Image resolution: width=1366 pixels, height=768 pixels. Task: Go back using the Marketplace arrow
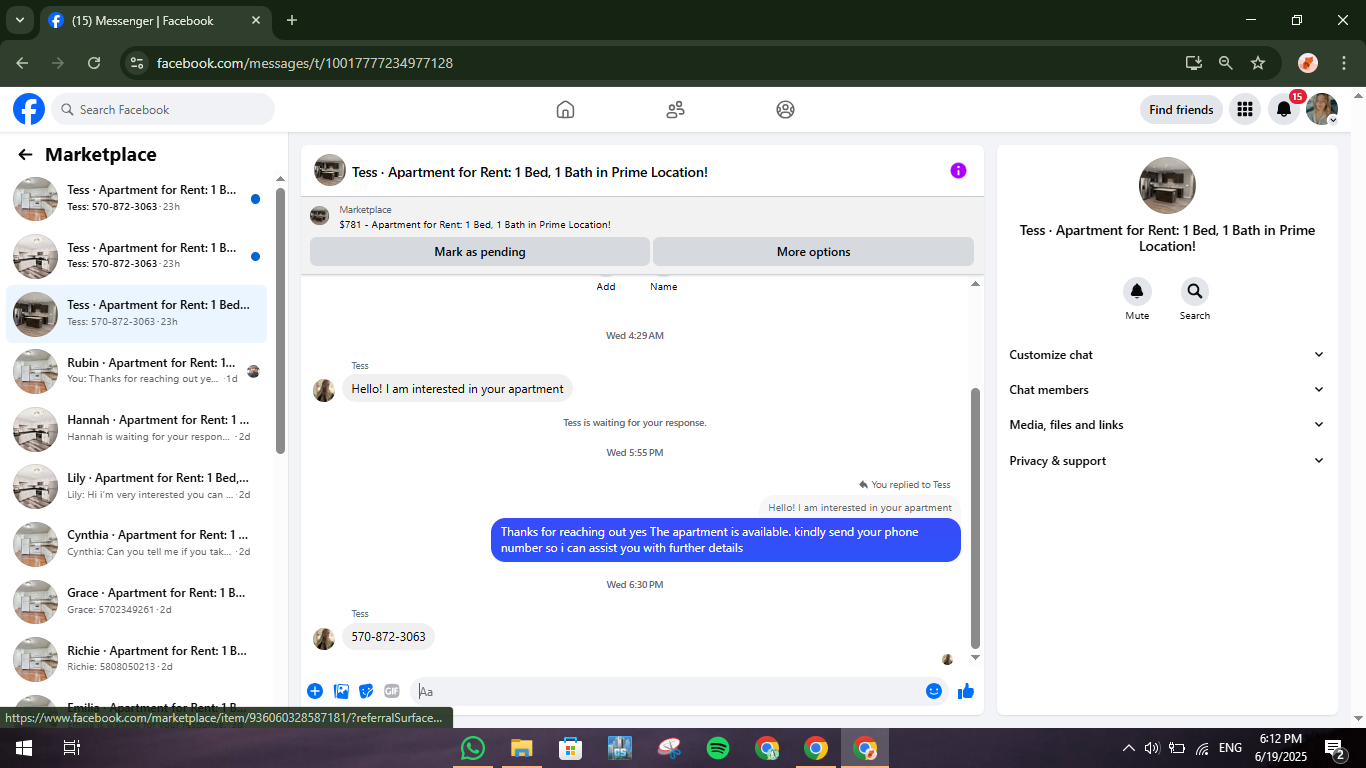[x=25, y=155]
